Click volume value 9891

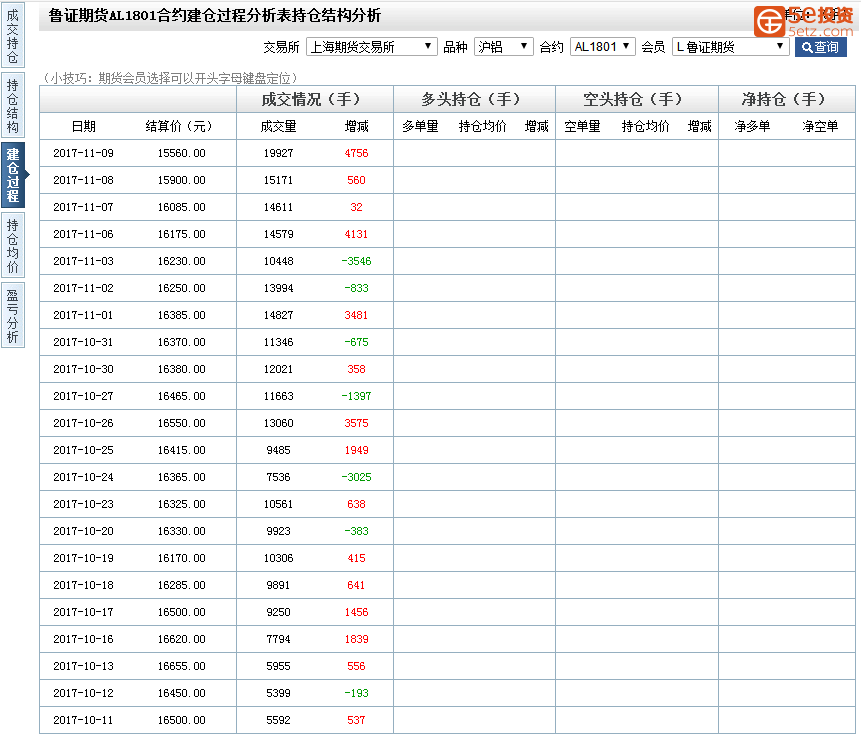click(278, 585)
